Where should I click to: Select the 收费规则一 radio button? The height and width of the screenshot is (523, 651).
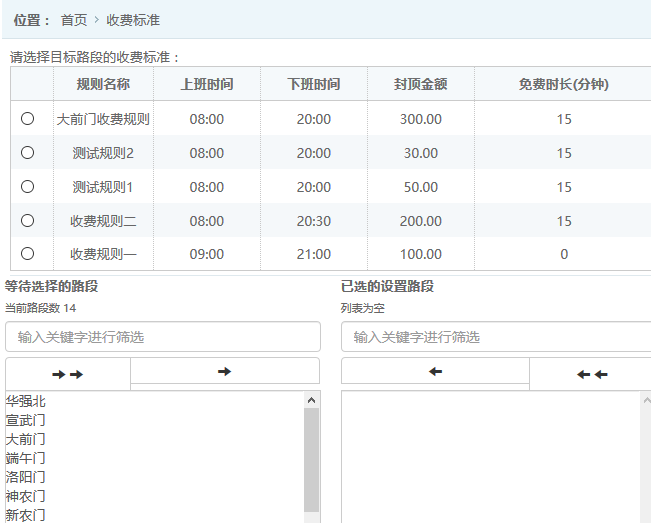point(27,254)
